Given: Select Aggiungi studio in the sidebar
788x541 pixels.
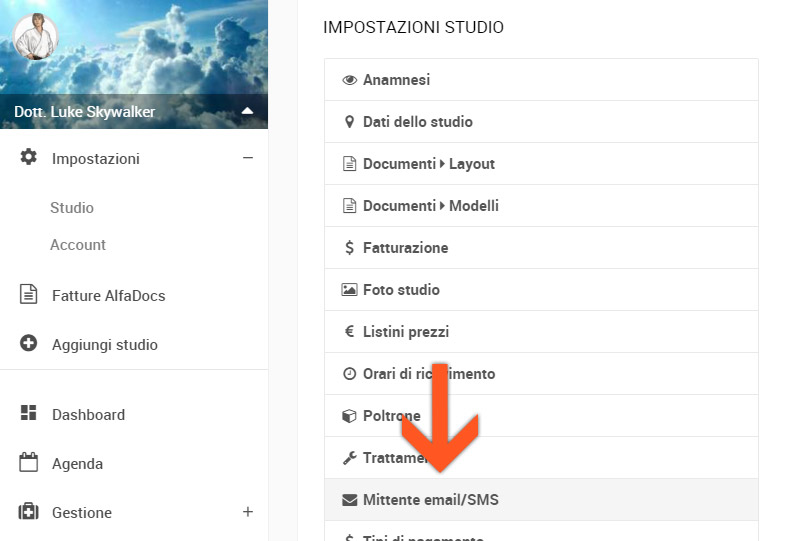Looking at the screenshot, I should pyautogui.click(x=104, y=345).
